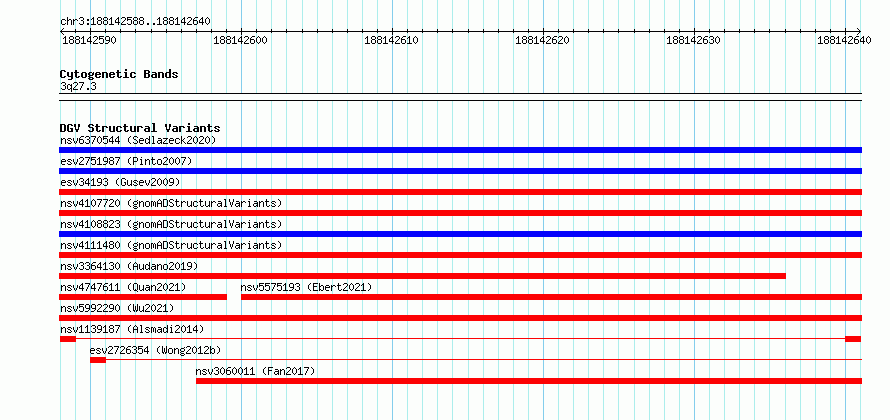This screenshot has height=420, width=890.
Task: Click the red nsv5992290 variant bar
Action: tap(460, 318)
